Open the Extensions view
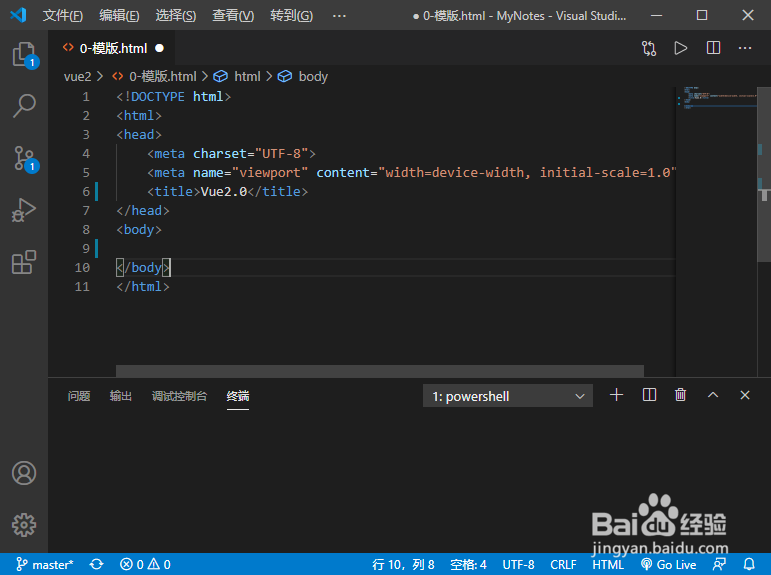This screenshot has height=575, width=771. click(24, 262)
